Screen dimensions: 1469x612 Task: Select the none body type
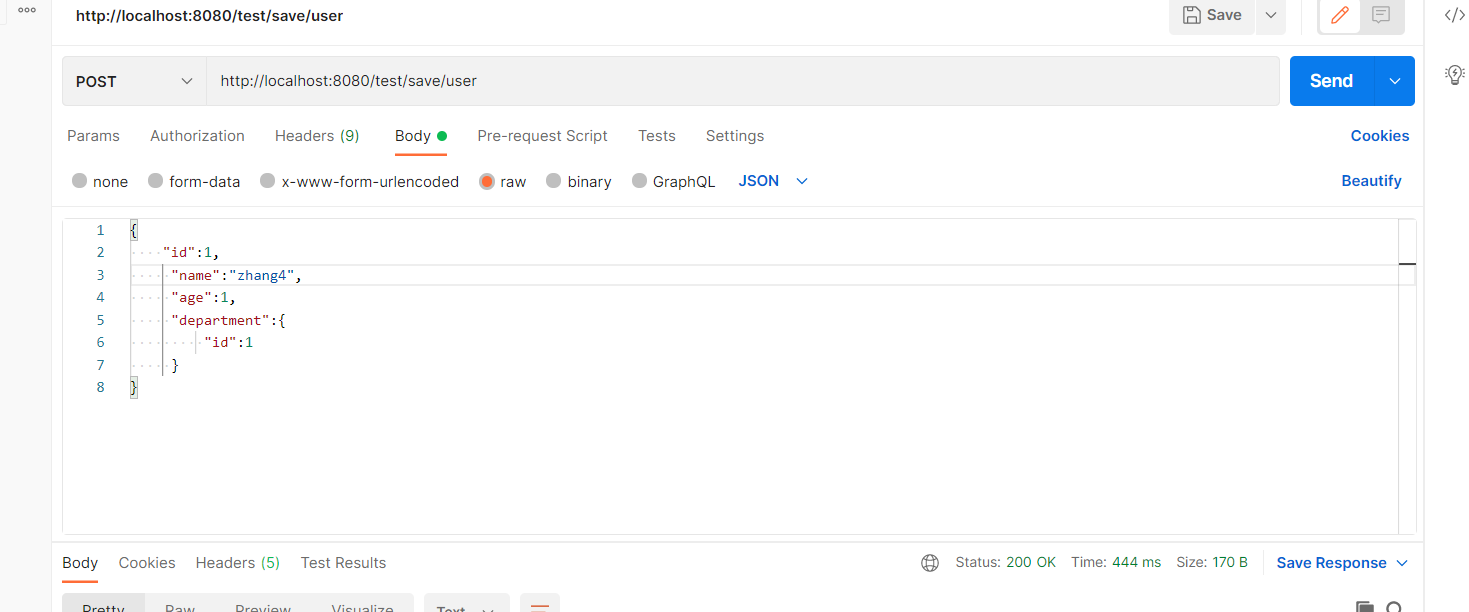(x=80, y=181)
